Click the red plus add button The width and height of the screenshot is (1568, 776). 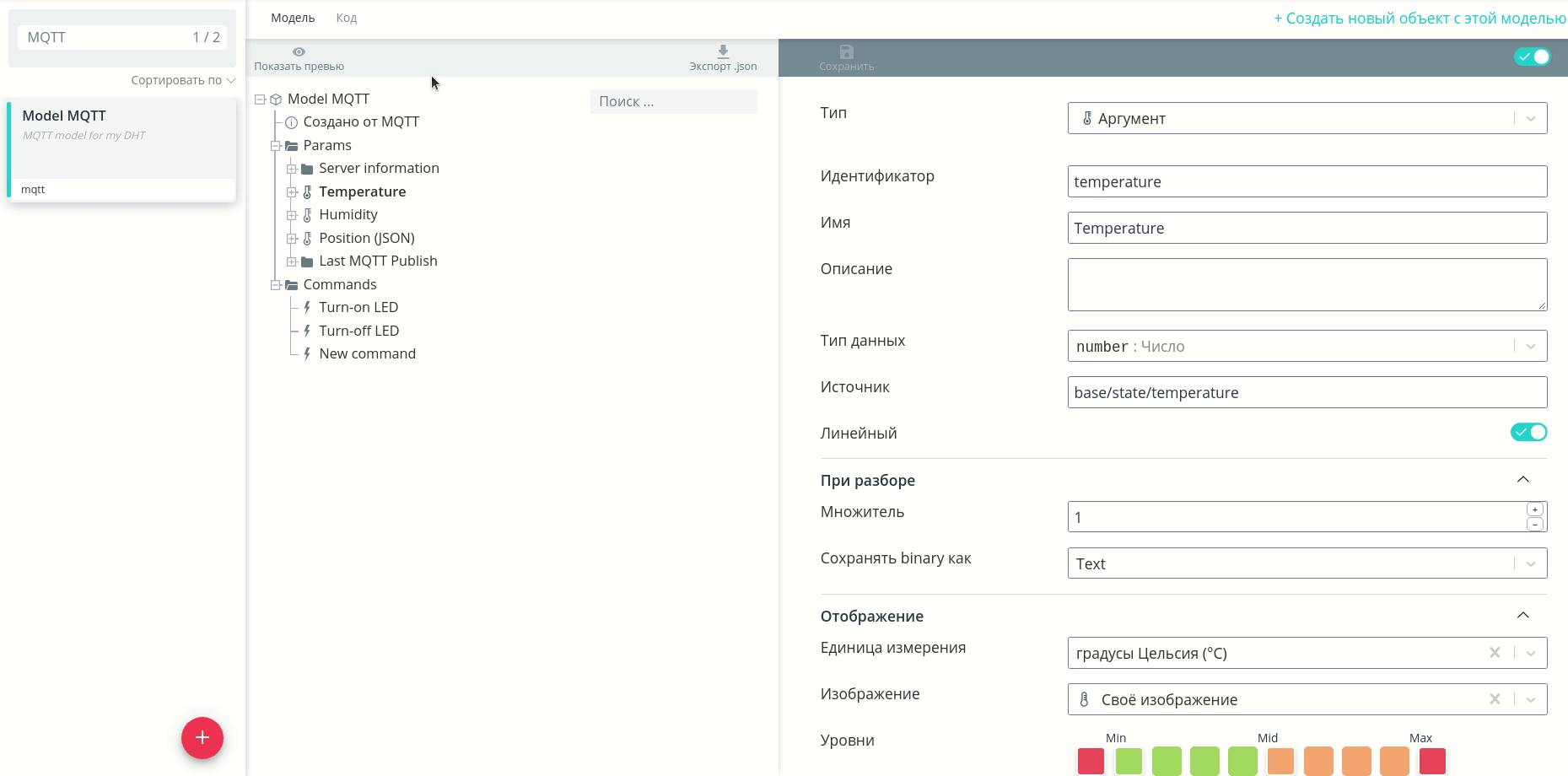click(x=202, y=738)
